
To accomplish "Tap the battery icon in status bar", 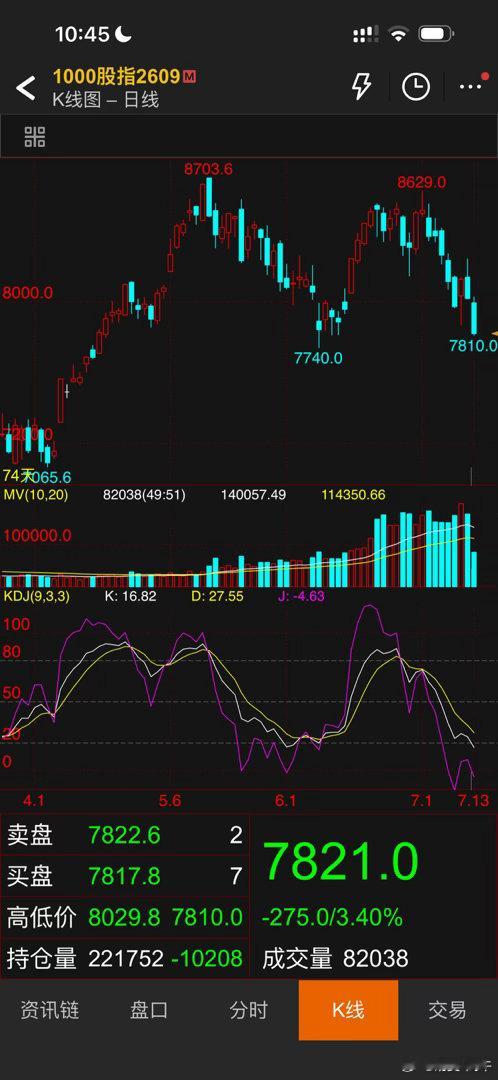I will (x=435, y=34).
